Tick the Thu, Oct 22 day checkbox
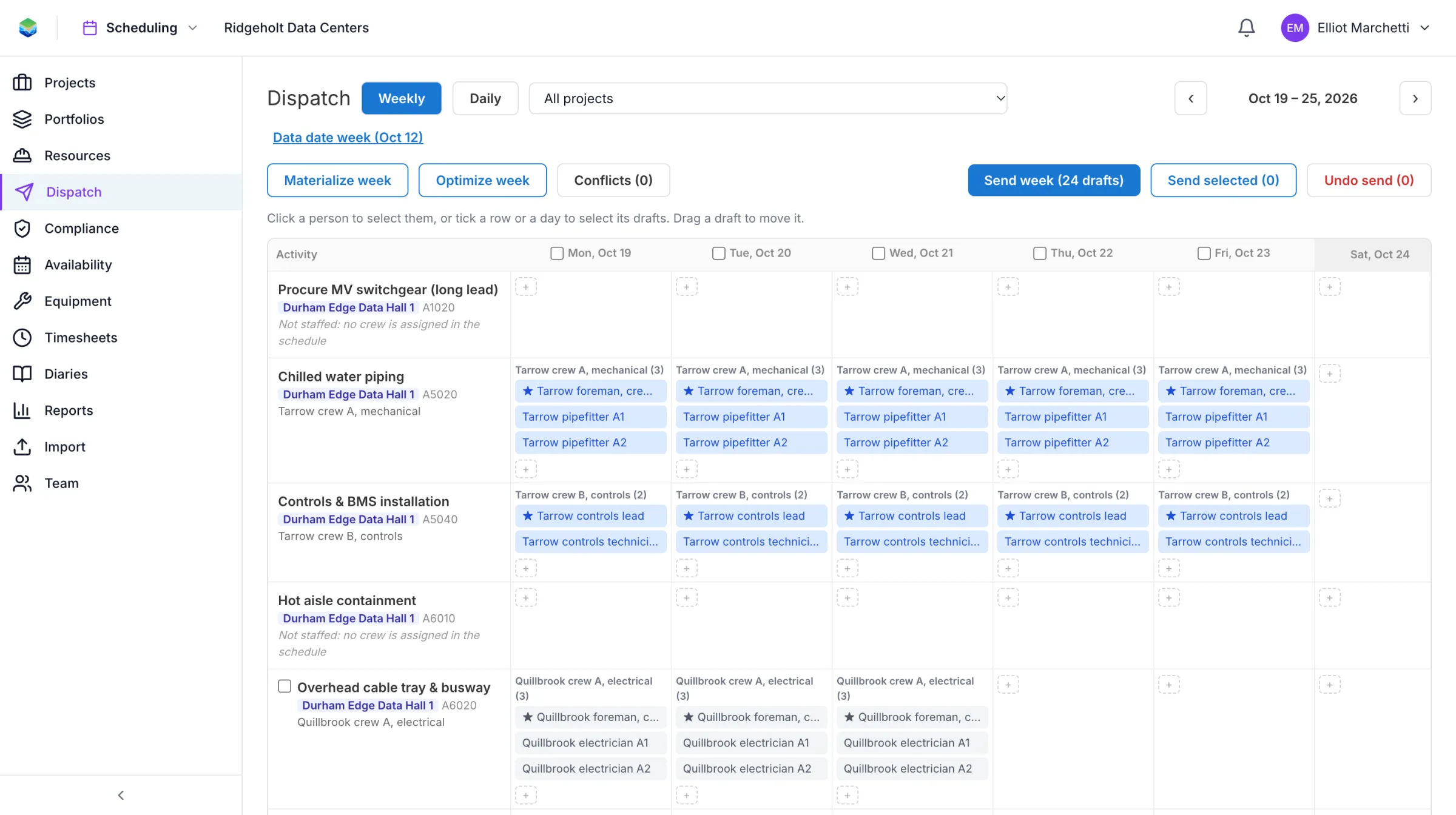 click(x=1040, y=253)
